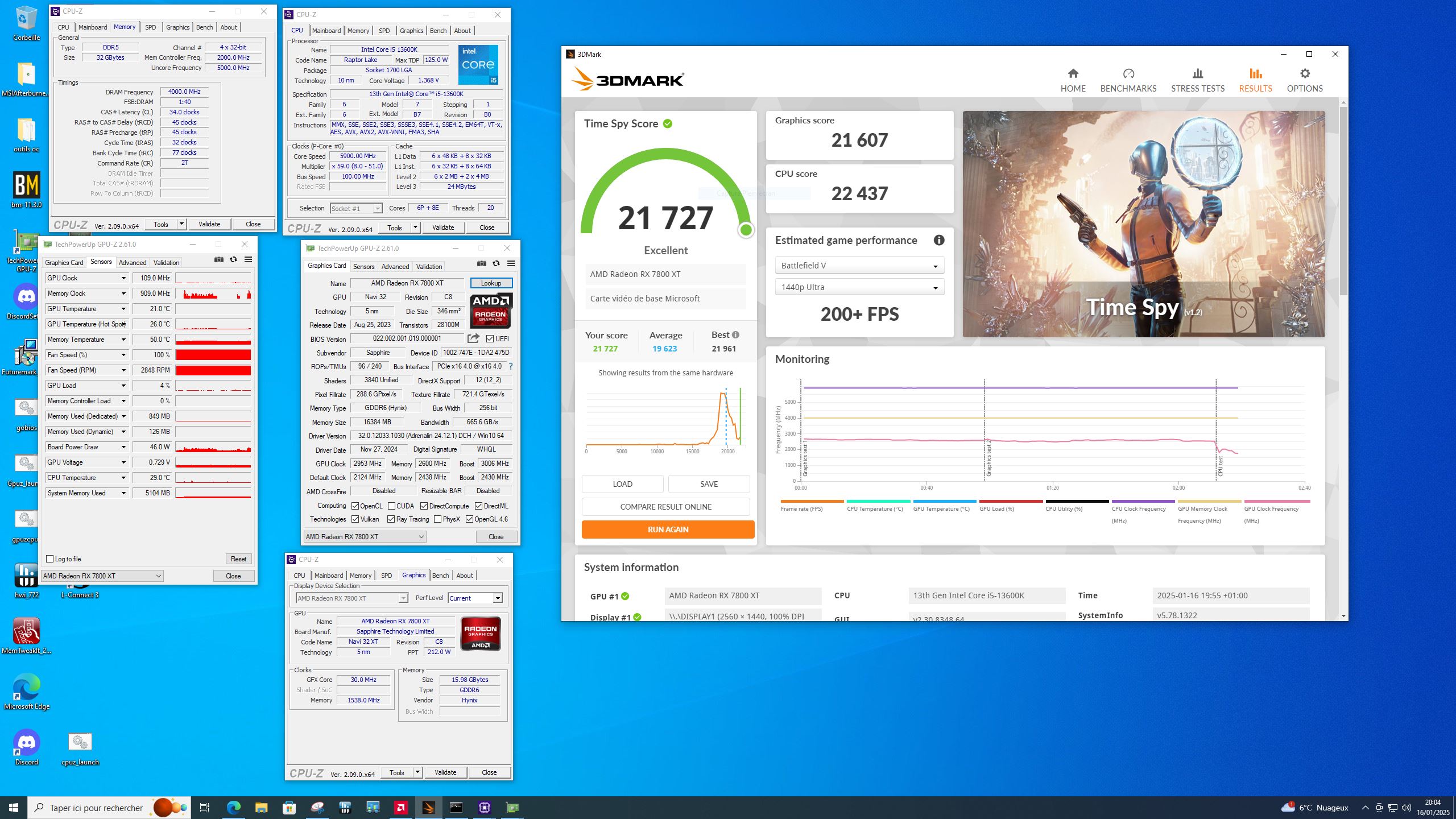The width and height of the screenshot is (1456, 819).
Task: Open Validation tab in GPU-Z Graphics Card window
Action: (429, 266)
